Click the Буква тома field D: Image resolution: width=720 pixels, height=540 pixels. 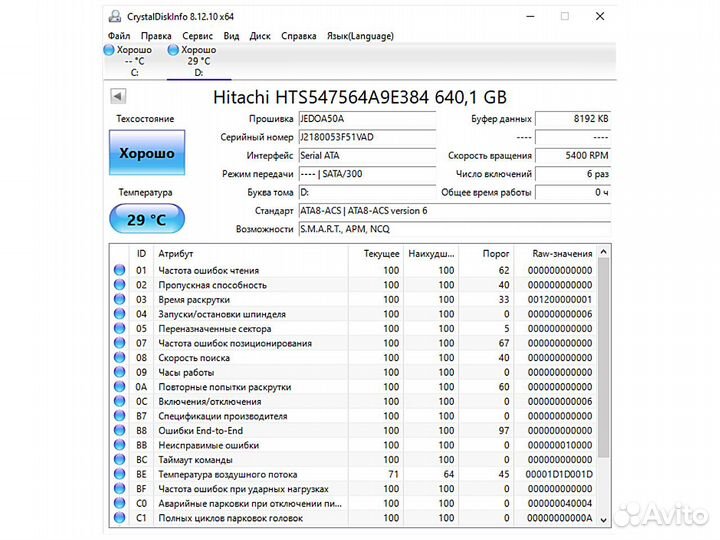point(367,192)
